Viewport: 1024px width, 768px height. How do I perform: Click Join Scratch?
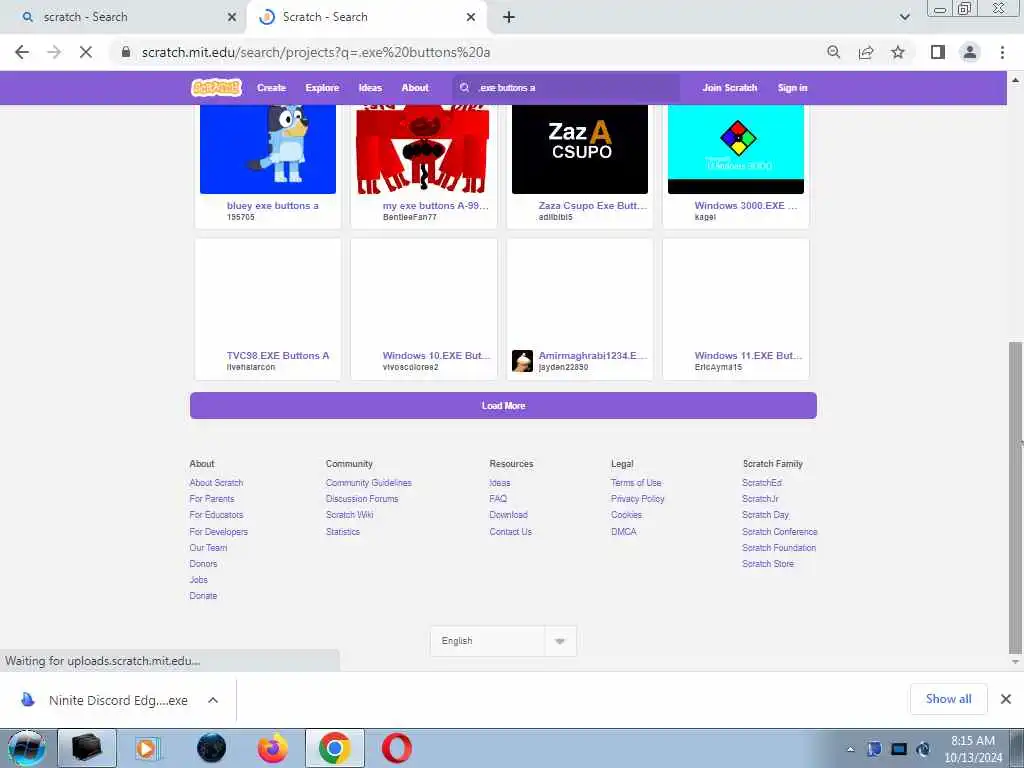pyautogui.click(x=729, y=88)
